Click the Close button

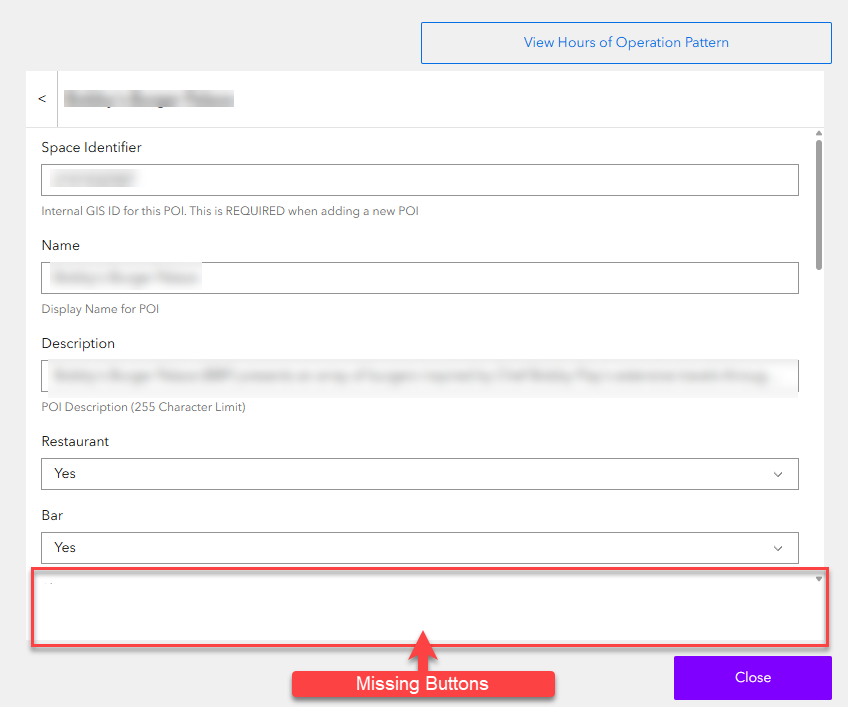point(752,678)
